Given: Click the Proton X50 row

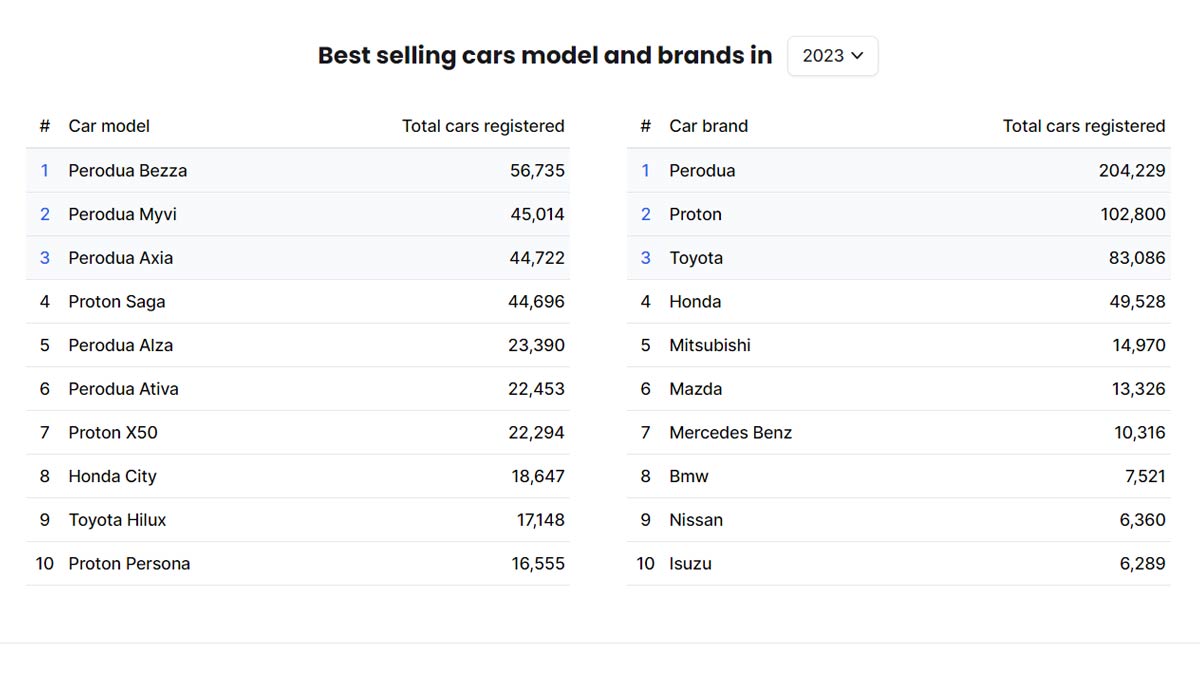Looking at the screenshot, I should tap(113, 433).
